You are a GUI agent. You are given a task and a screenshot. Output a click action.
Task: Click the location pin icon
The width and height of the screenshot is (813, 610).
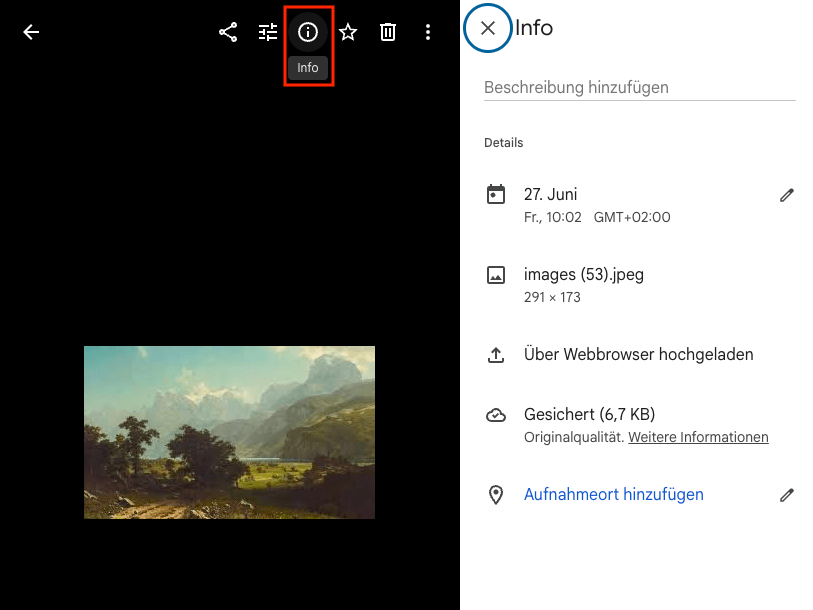tap(496, 495)
